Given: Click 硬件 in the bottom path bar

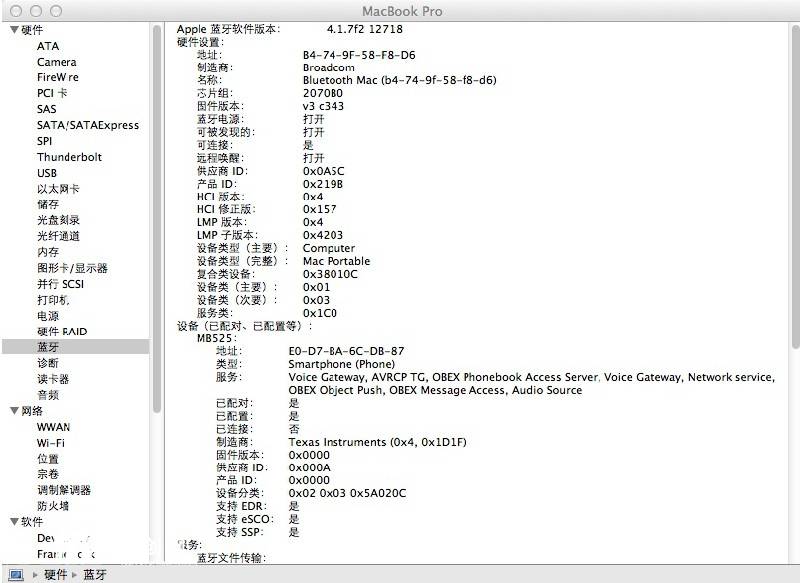Looking at the screenshot, I should click(56, 575).
